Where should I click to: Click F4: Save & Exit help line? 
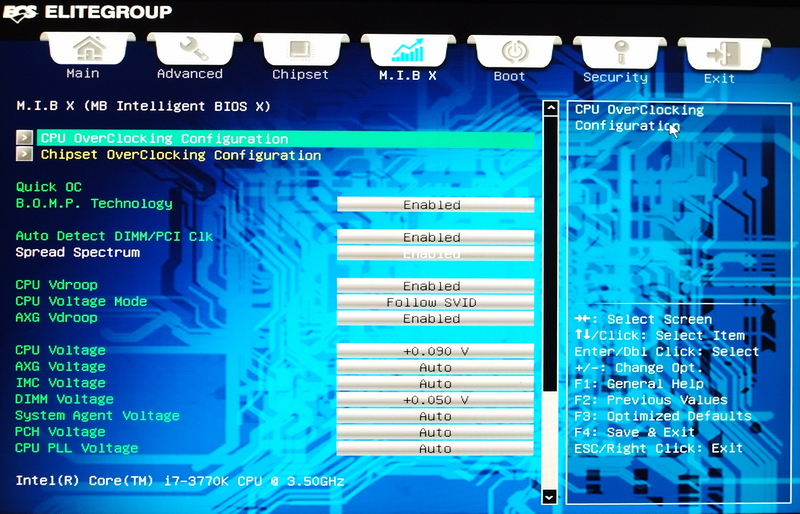pyautogui.click(x=635, y=432)
